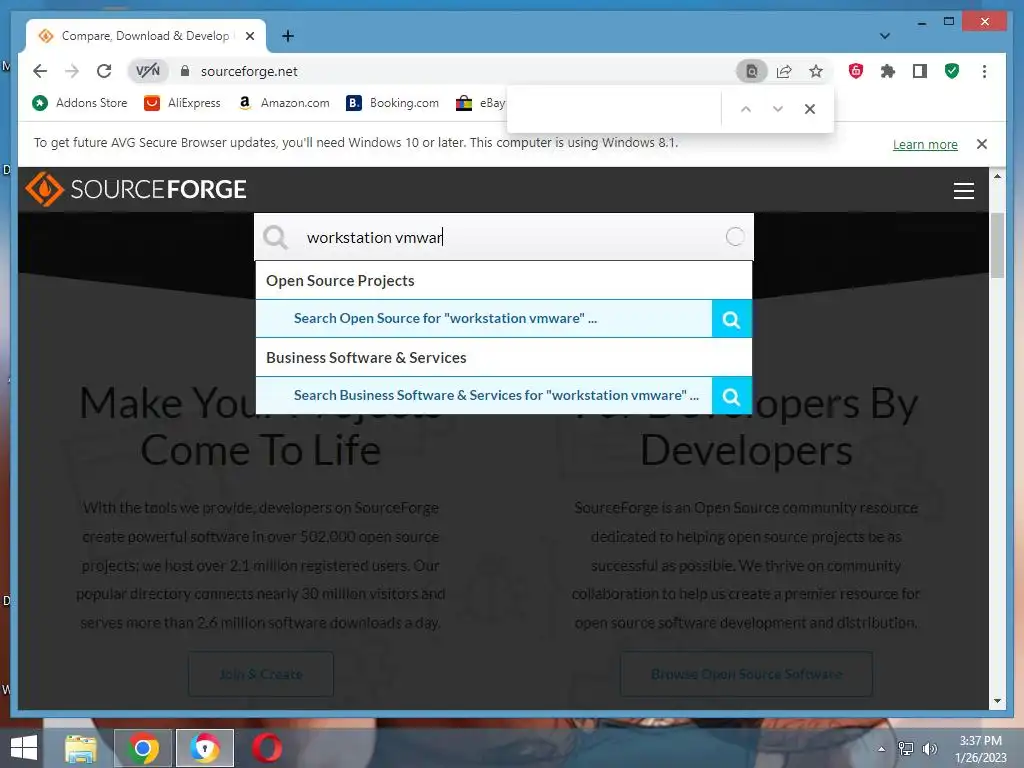Jump to previous find result

(x=746, y=109)
